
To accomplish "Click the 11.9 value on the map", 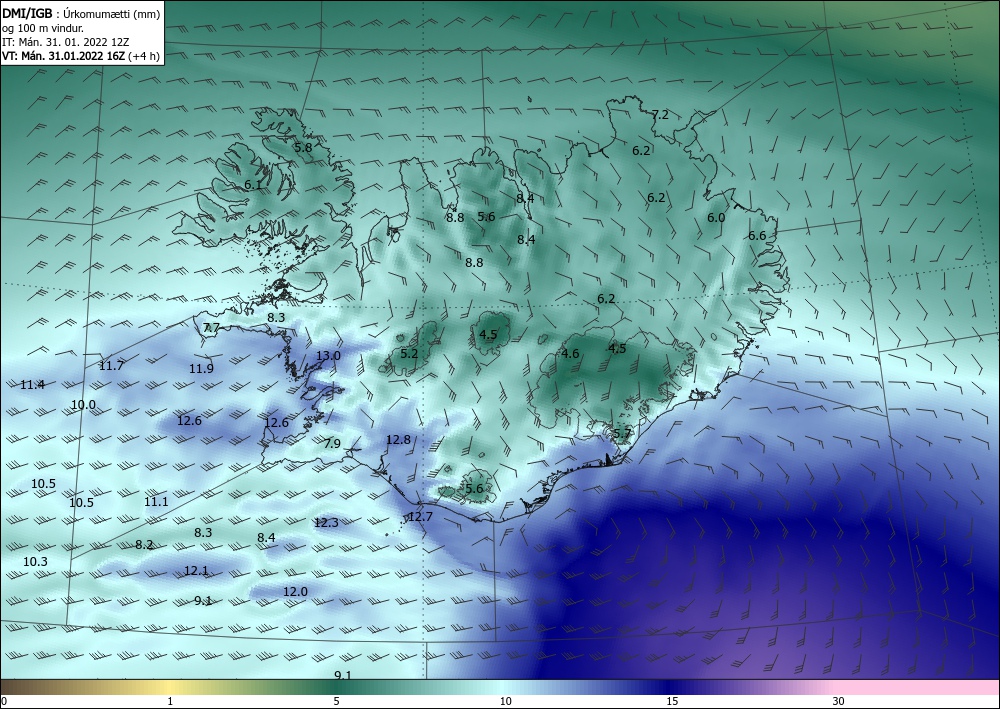I will click(201, 369).
